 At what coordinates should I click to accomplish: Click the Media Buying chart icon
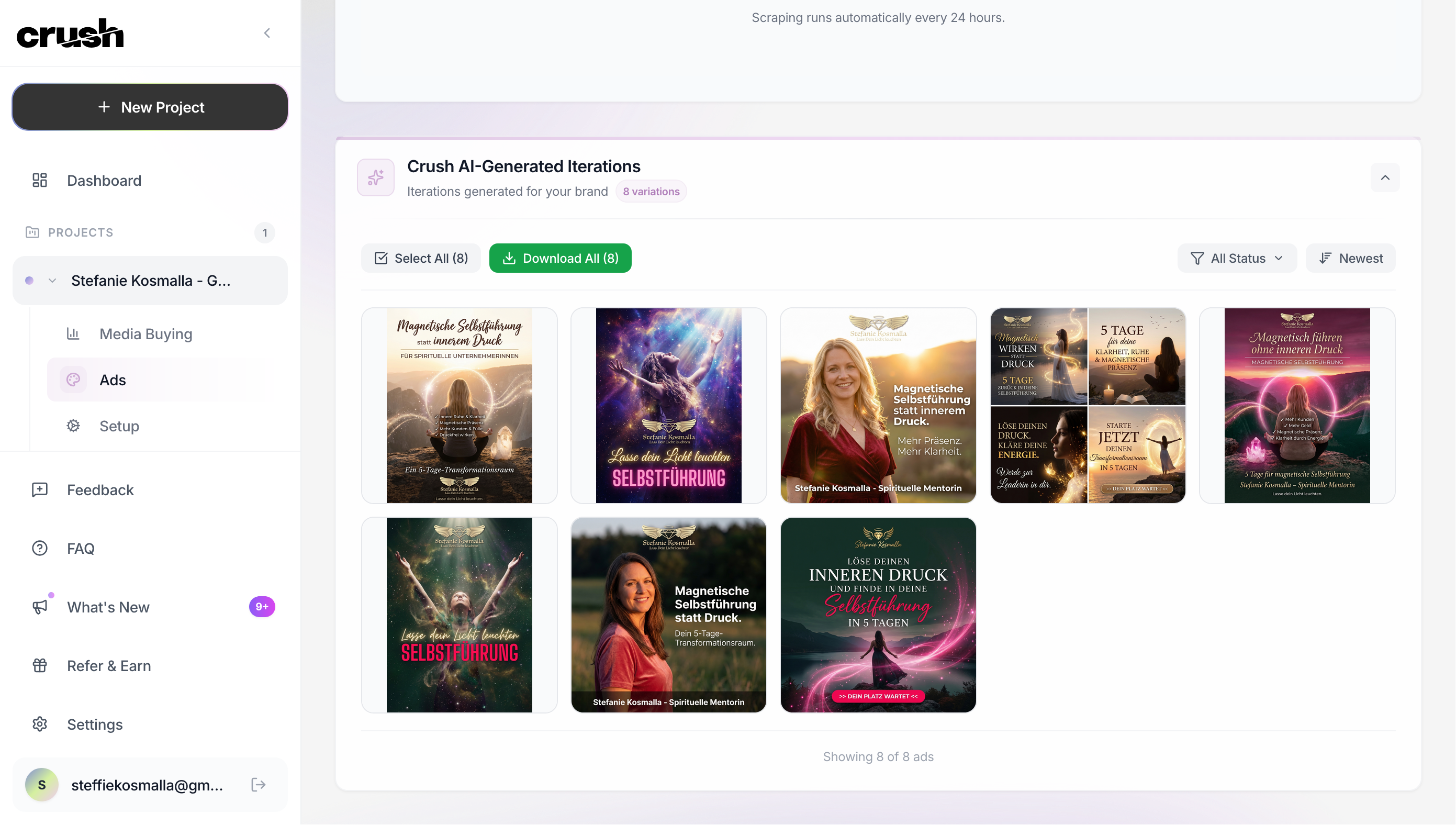point(73,334)
